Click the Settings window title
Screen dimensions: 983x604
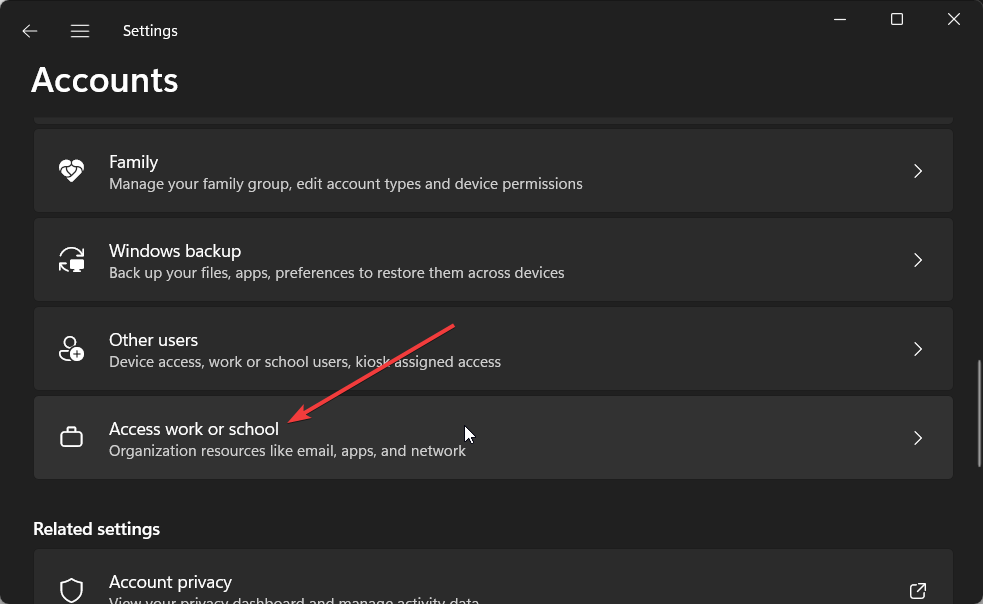pyautogui.click(x=150, y=31)
